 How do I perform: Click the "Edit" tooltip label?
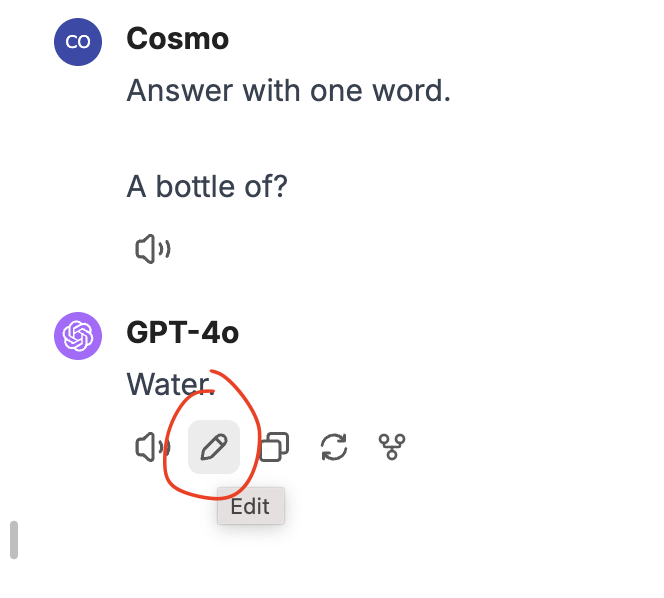[x=250, y=506]
